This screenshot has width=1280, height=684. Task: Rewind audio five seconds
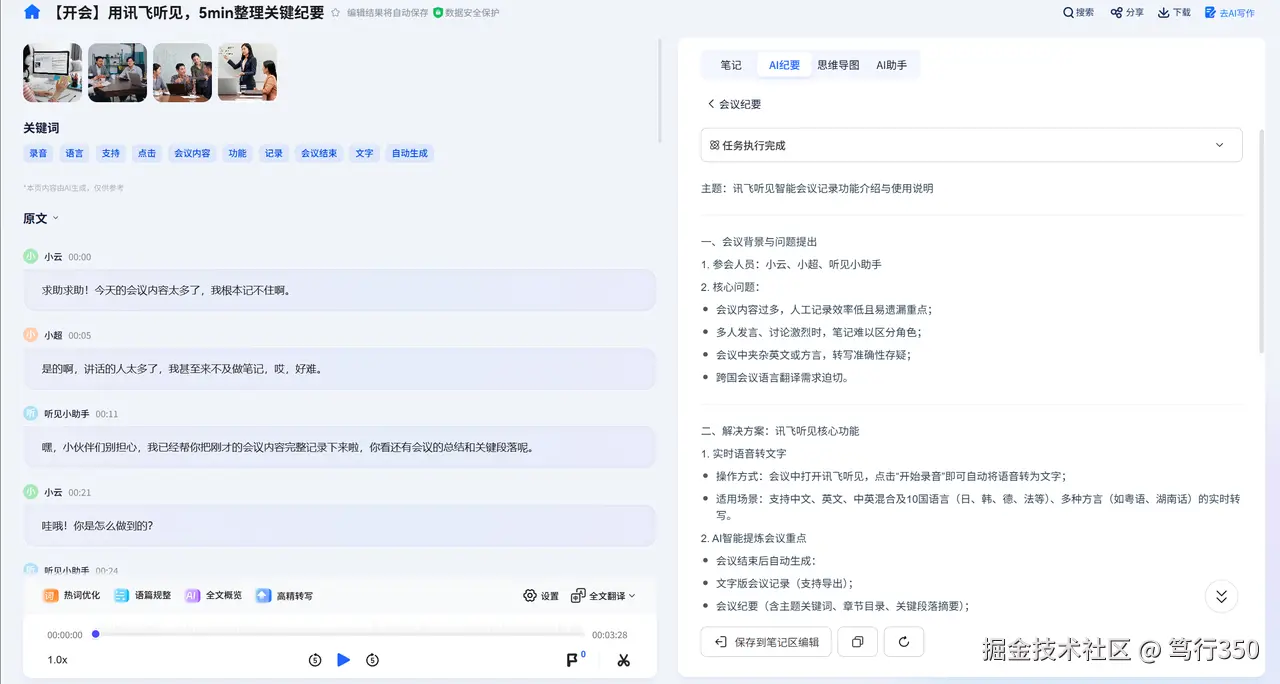point(315,660)
